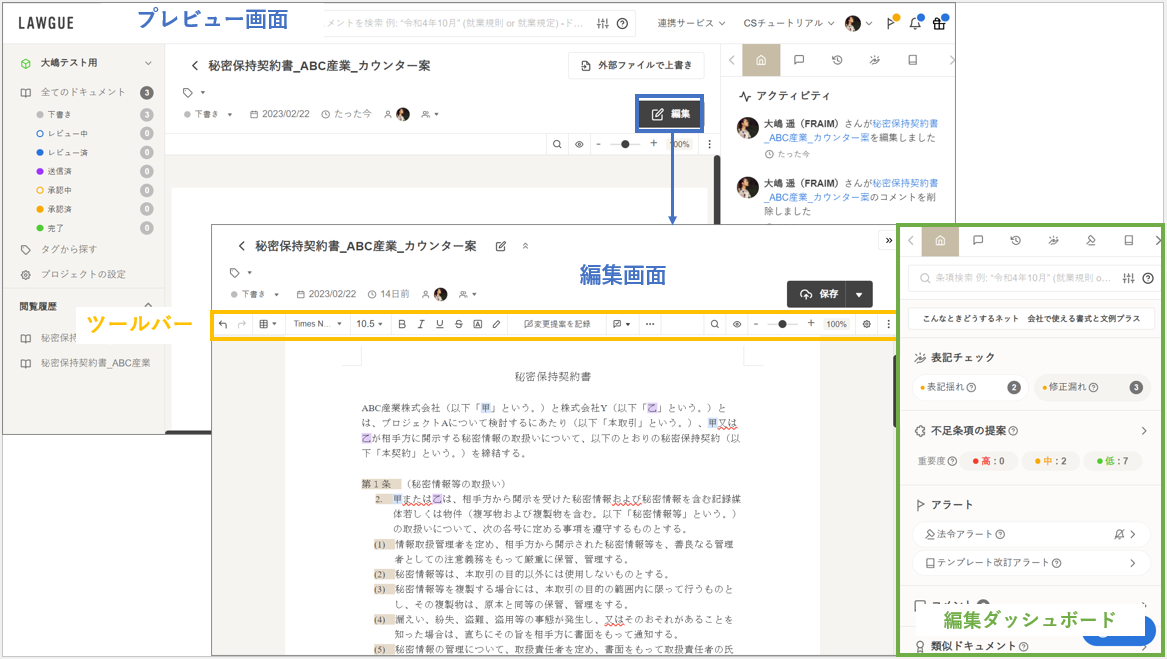Click the Bold formatting icon in editor toolbar
The image size is (1167, 659).
pos(402,324)
